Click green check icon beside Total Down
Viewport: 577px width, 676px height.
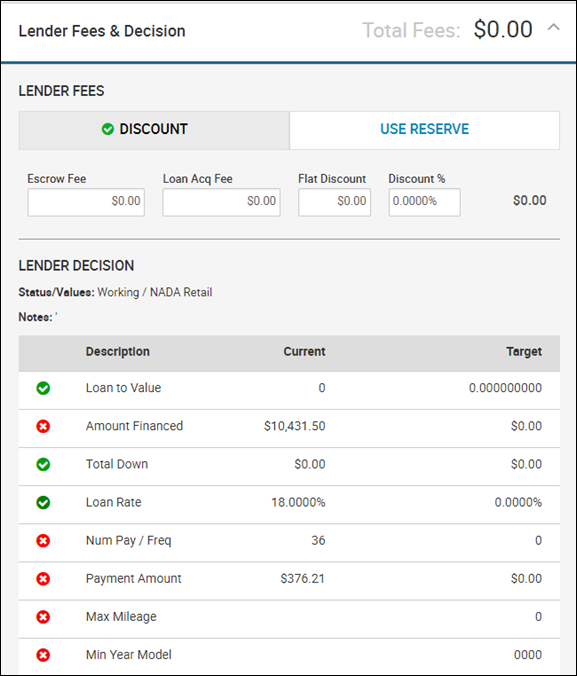click(43, 464)
